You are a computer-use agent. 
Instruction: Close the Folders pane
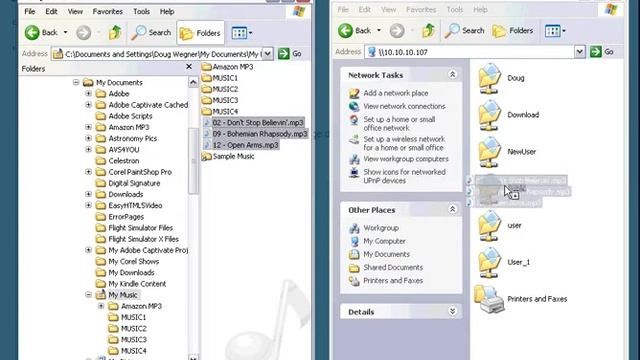coord(189,67)
